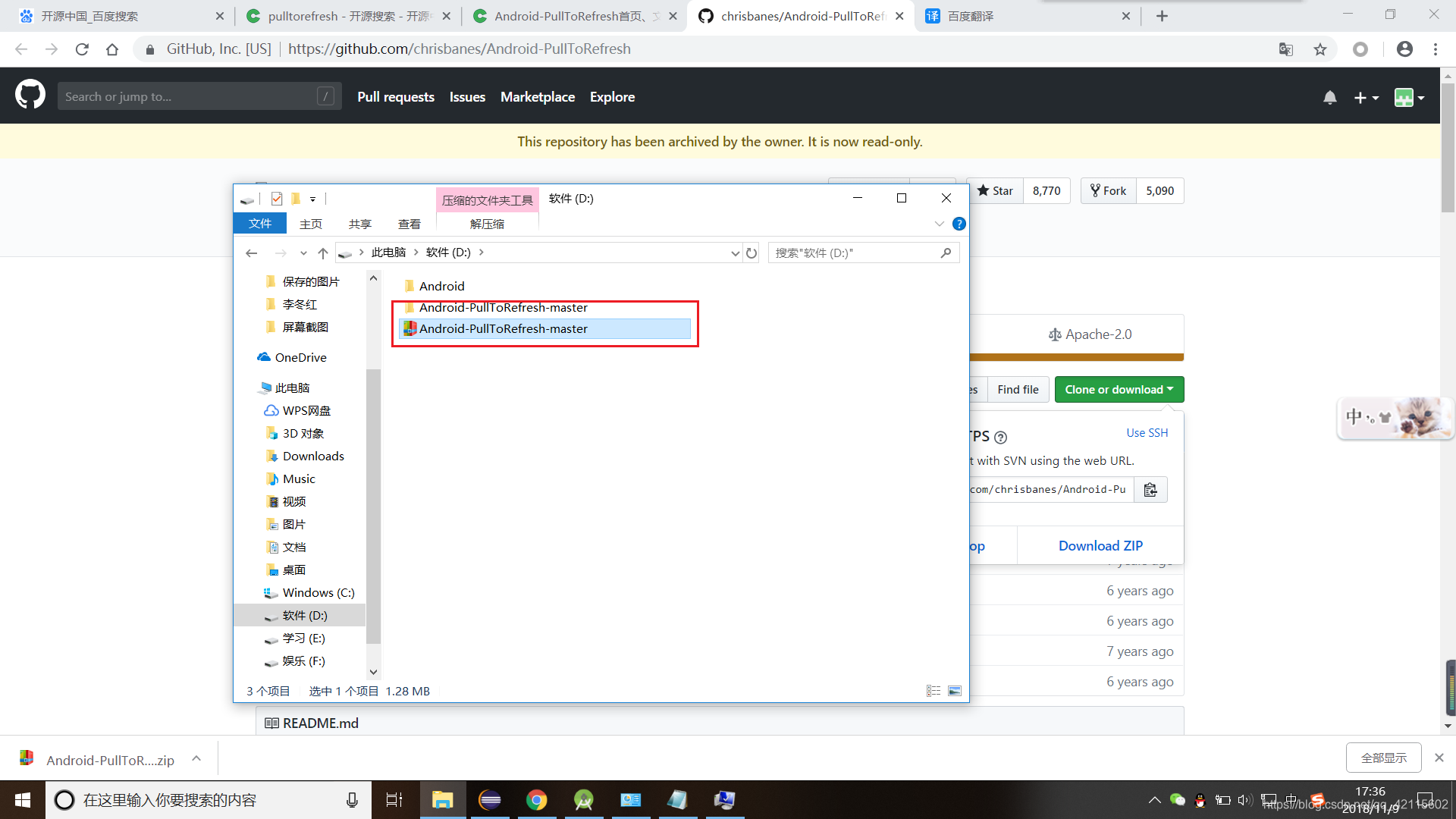This screenshot has height=819, width=1456.
Task: Click the browser reload button
Action: coord(82,49)
